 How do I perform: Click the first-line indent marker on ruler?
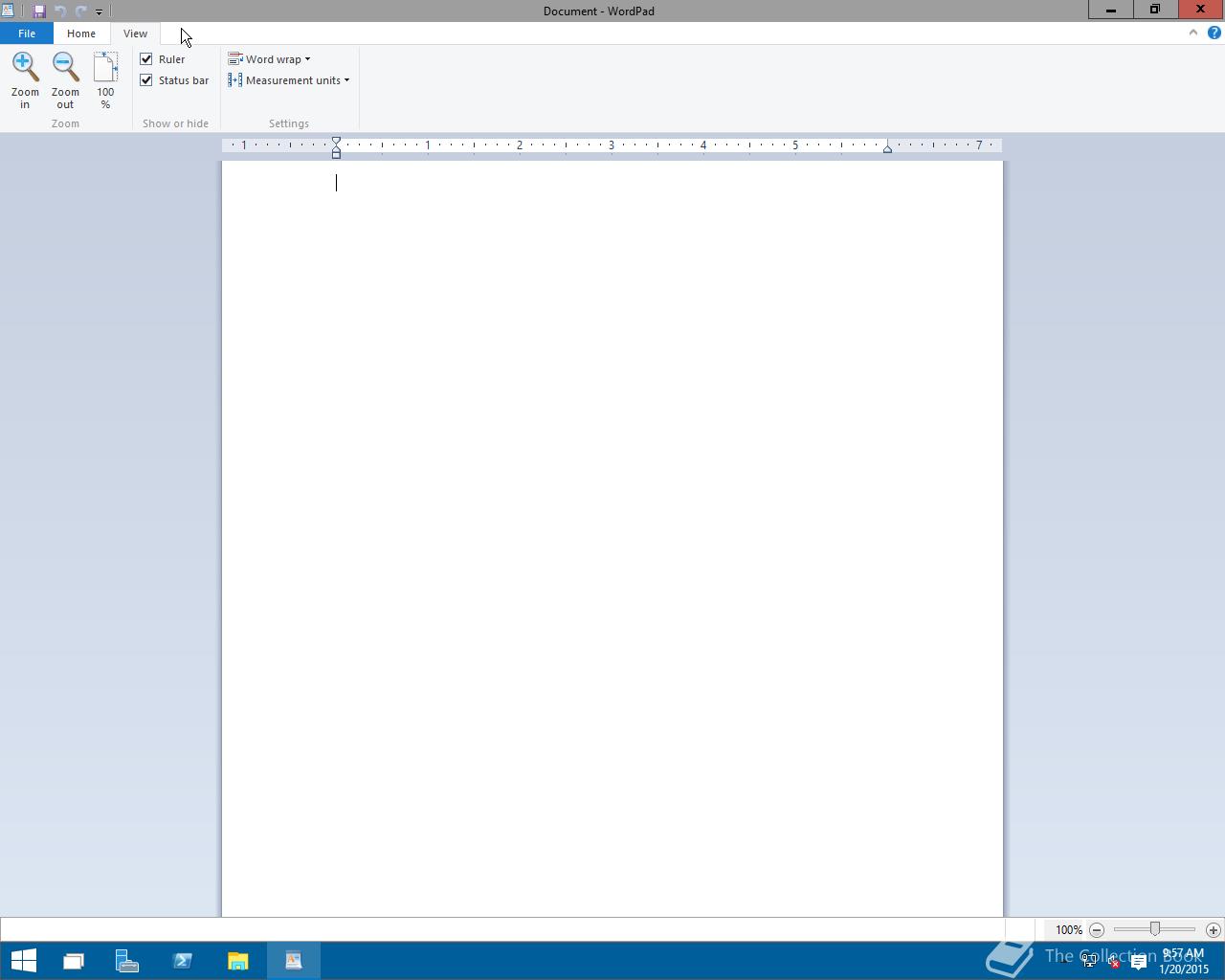tap(336, 142)
